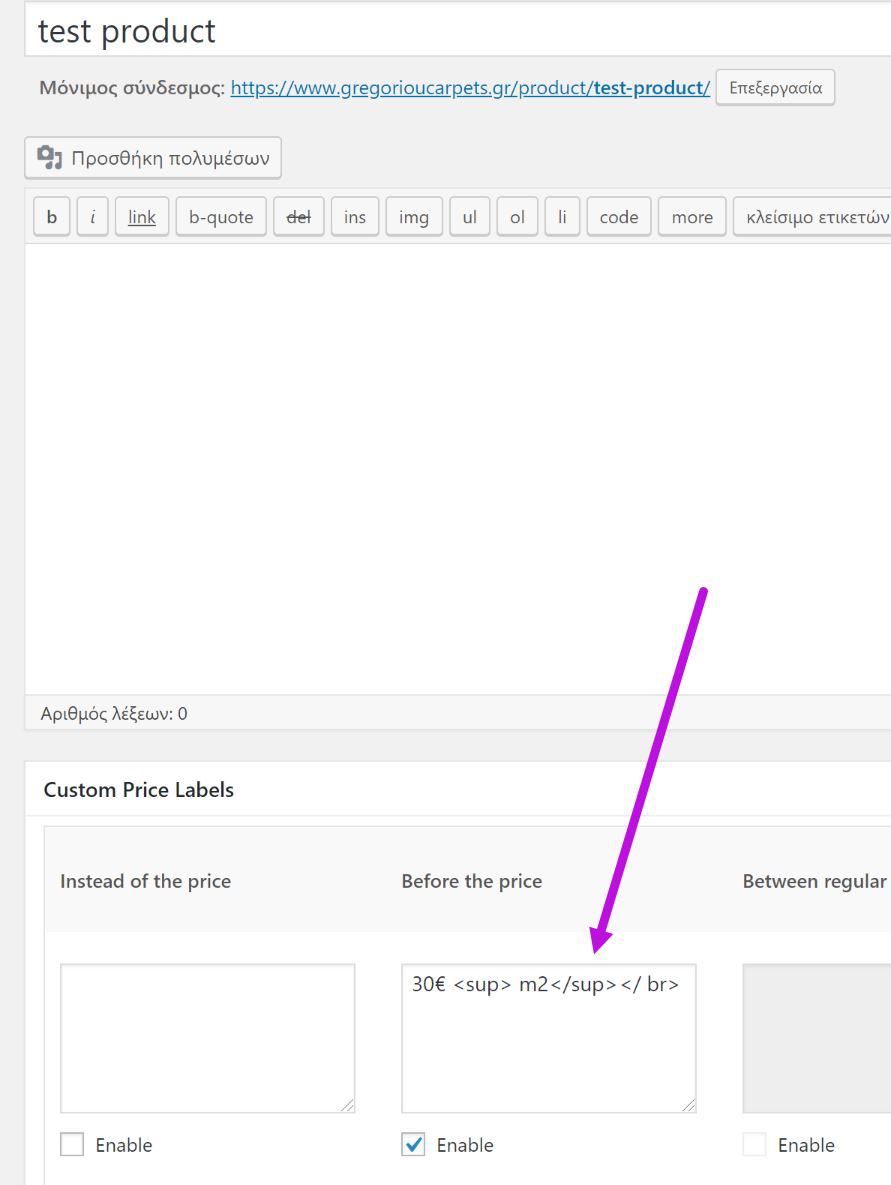Click the κλείσιμο ετικετών button

point(813,217)
